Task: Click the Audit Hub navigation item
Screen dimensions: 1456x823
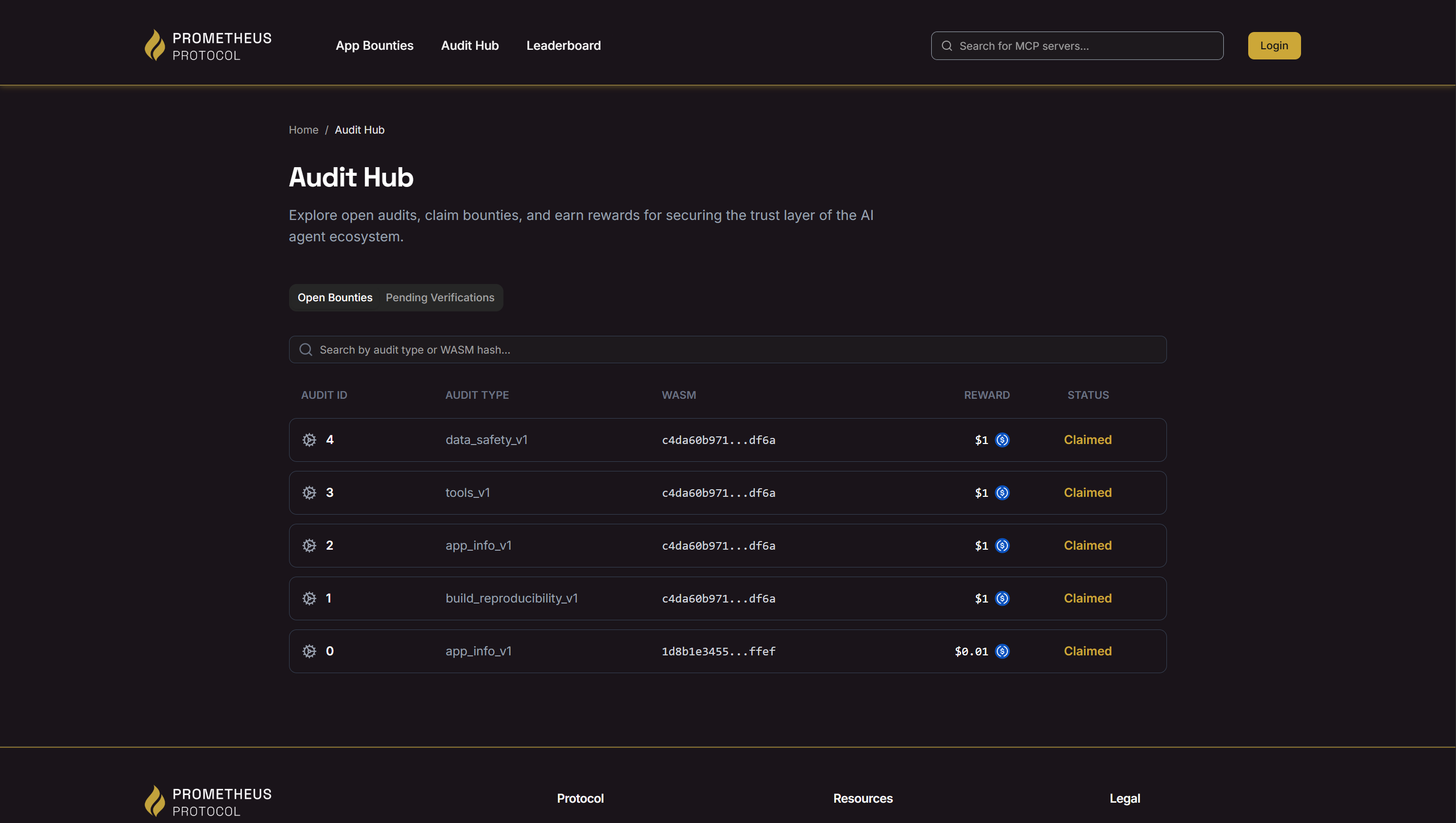Action: [x=470, y=45]
